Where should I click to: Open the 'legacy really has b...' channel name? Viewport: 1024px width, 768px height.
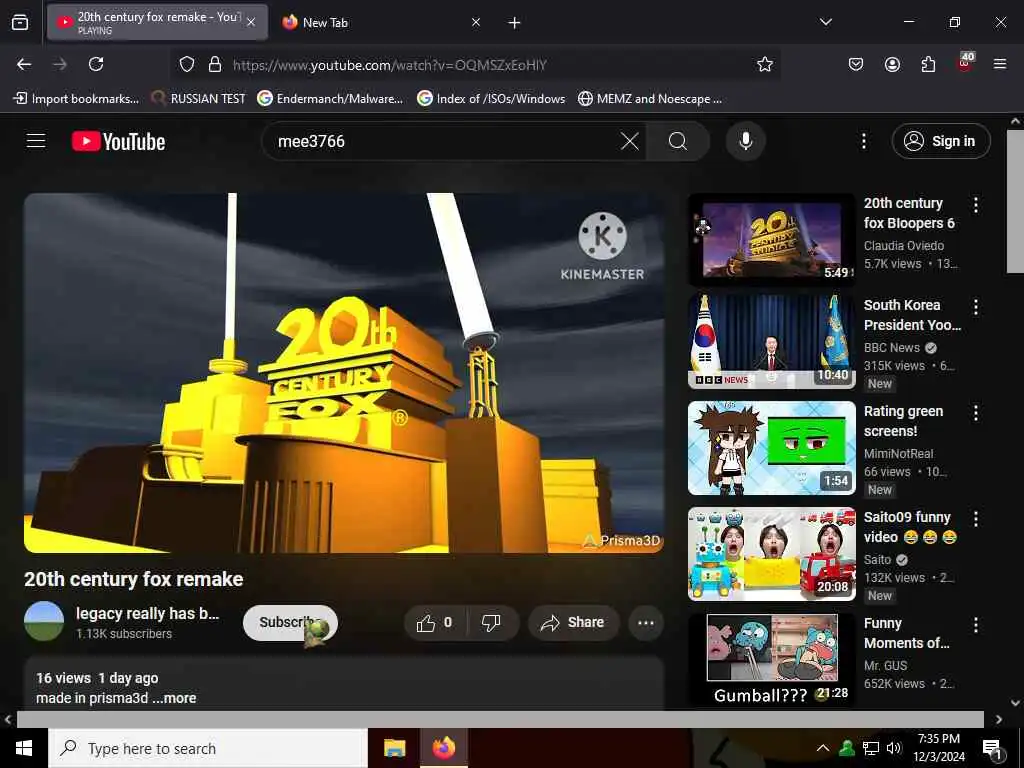click(148, 613)
